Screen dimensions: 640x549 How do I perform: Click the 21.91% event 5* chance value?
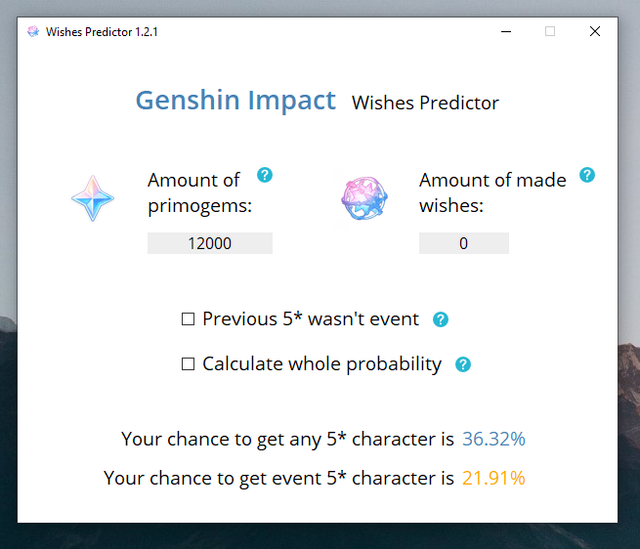[x=493, y=478]
